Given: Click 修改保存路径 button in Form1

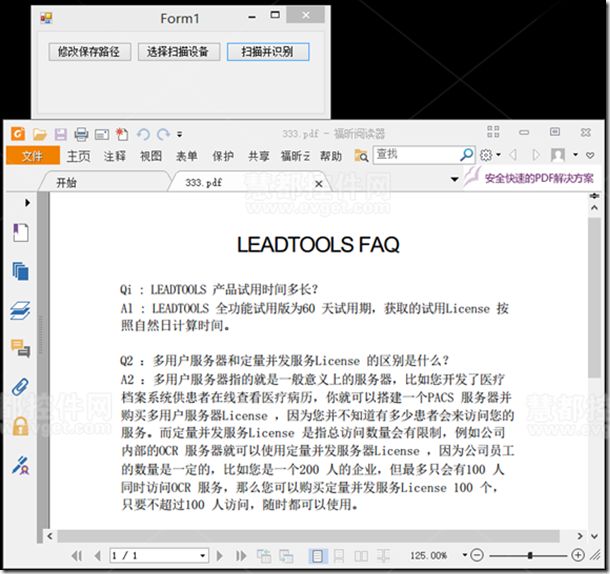Looking at the screenshot, I should pos(89,52).
